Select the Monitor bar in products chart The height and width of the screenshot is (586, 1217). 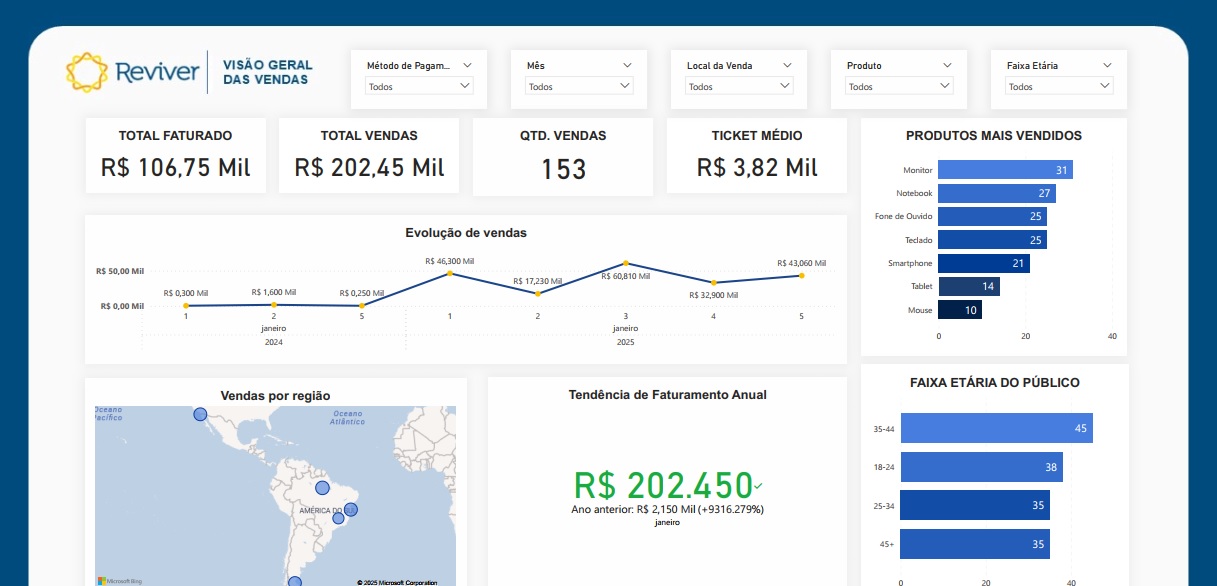1004,170
